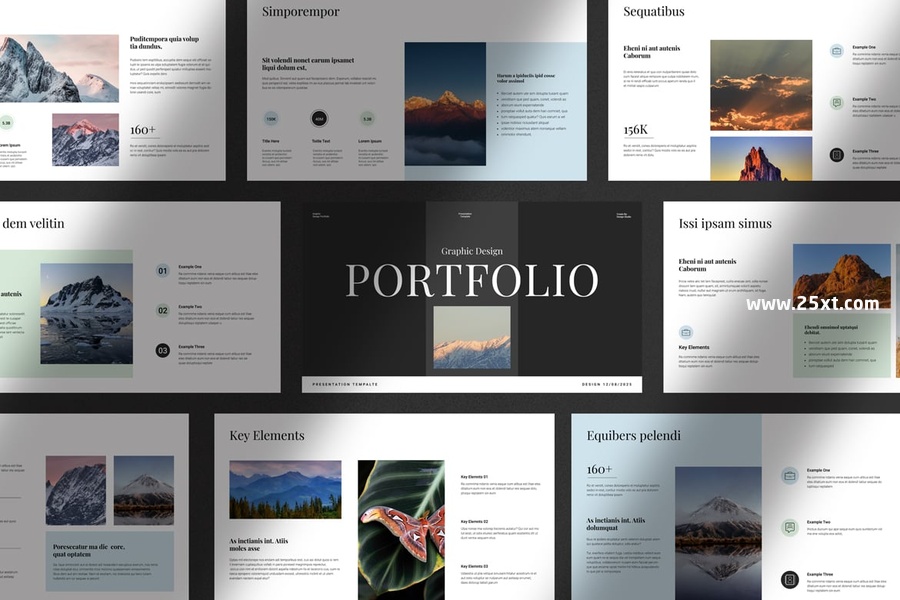Click the forest and blue mountains photo on Key Elements slide

click(285, 489)
